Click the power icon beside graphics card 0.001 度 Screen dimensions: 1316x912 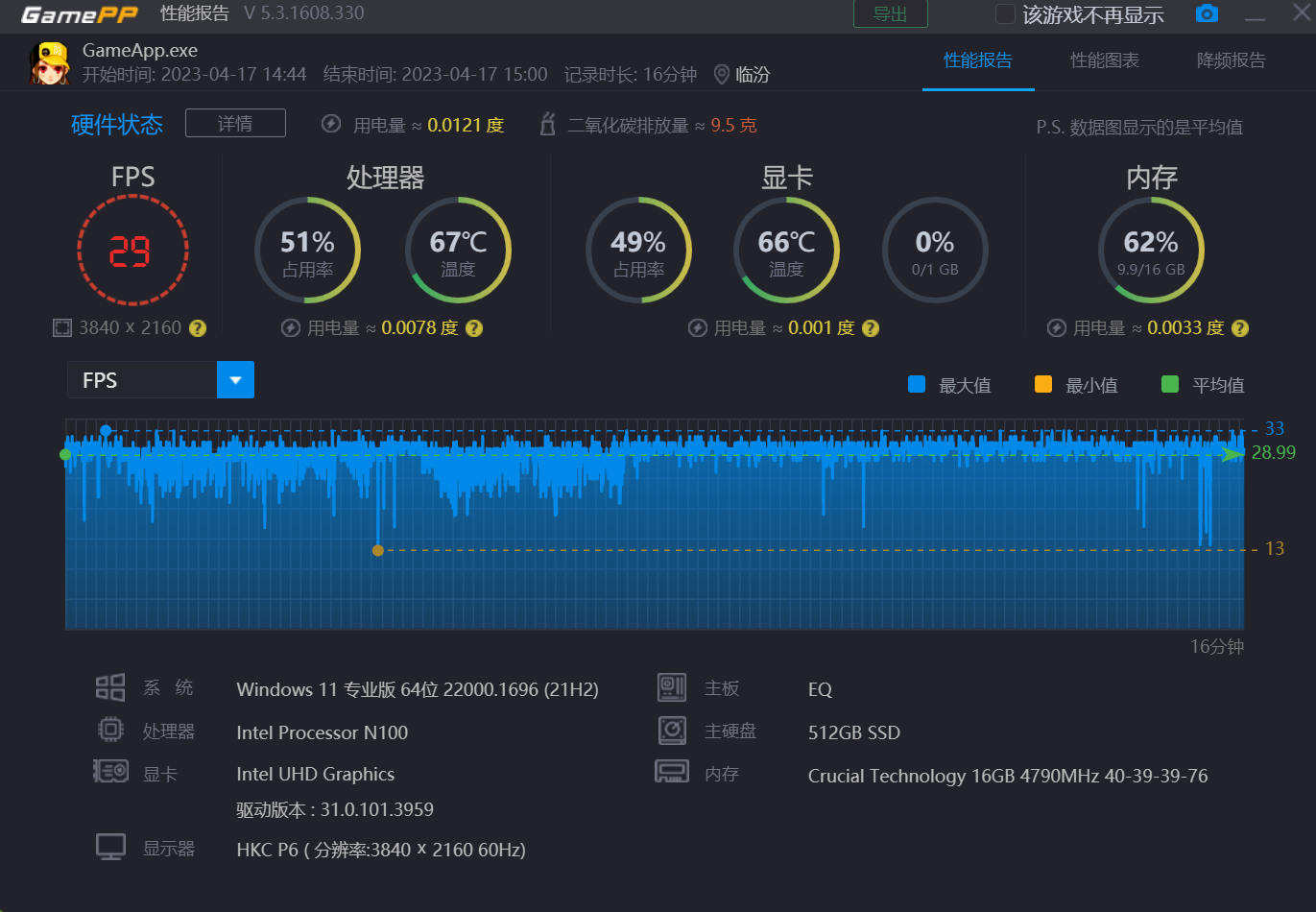point(698,328)
